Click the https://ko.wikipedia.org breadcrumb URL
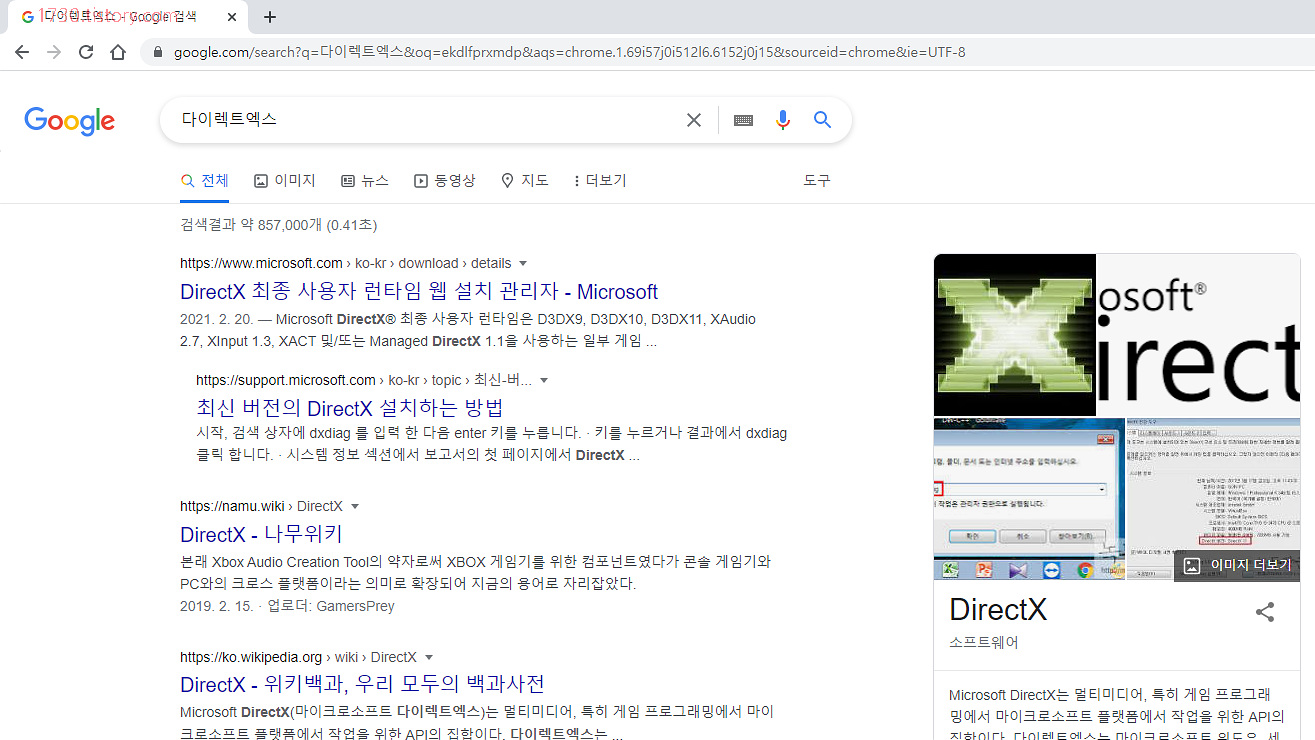The width and height of the screenshot is (1315, 740). click(251, 657)
